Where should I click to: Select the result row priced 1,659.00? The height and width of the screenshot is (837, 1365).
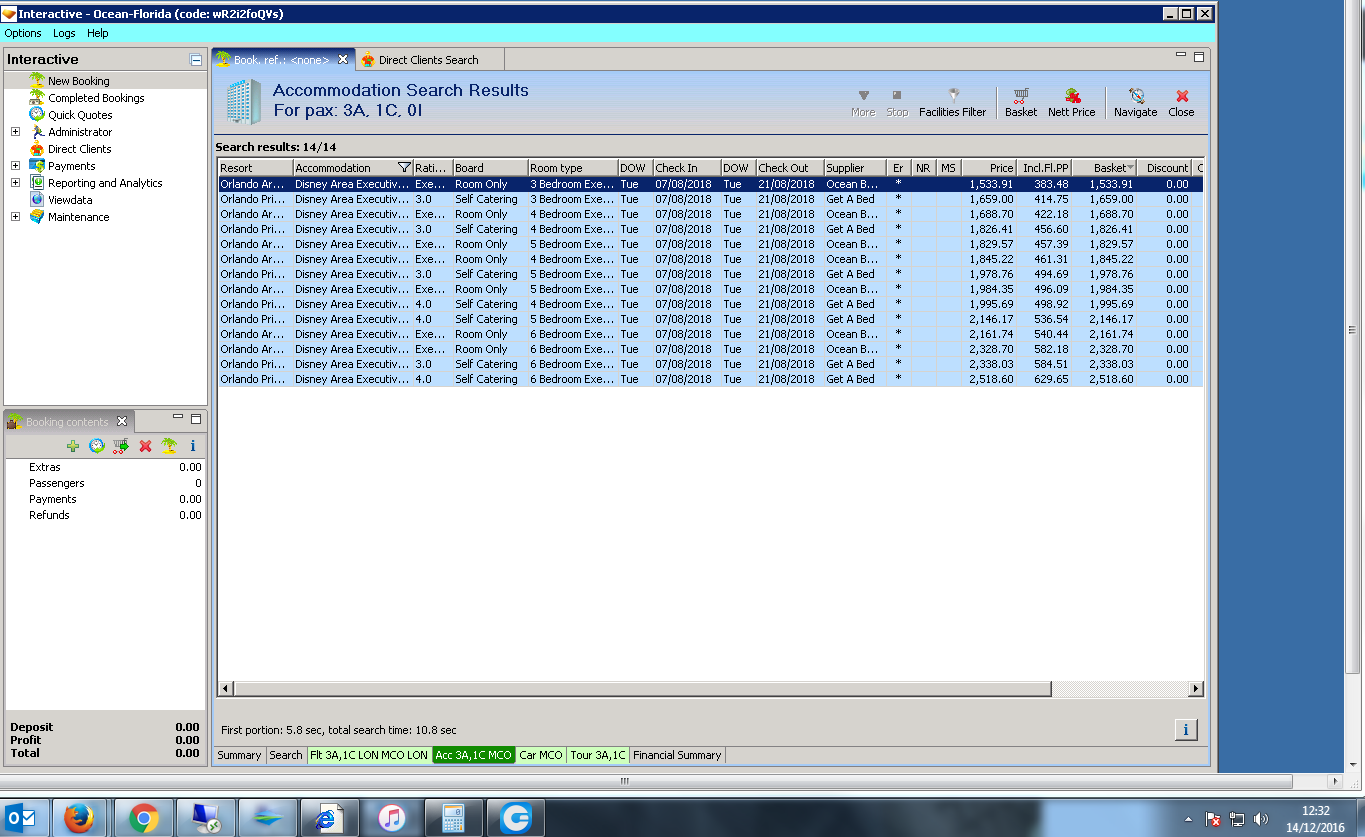(710, 199)
